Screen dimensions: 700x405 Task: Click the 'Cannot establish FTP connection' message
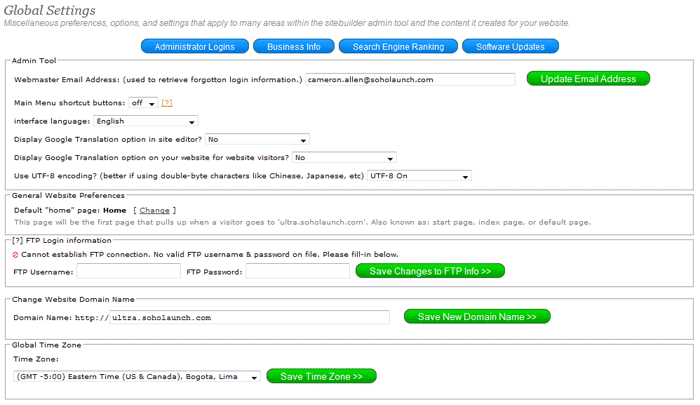tap(210, 255)
